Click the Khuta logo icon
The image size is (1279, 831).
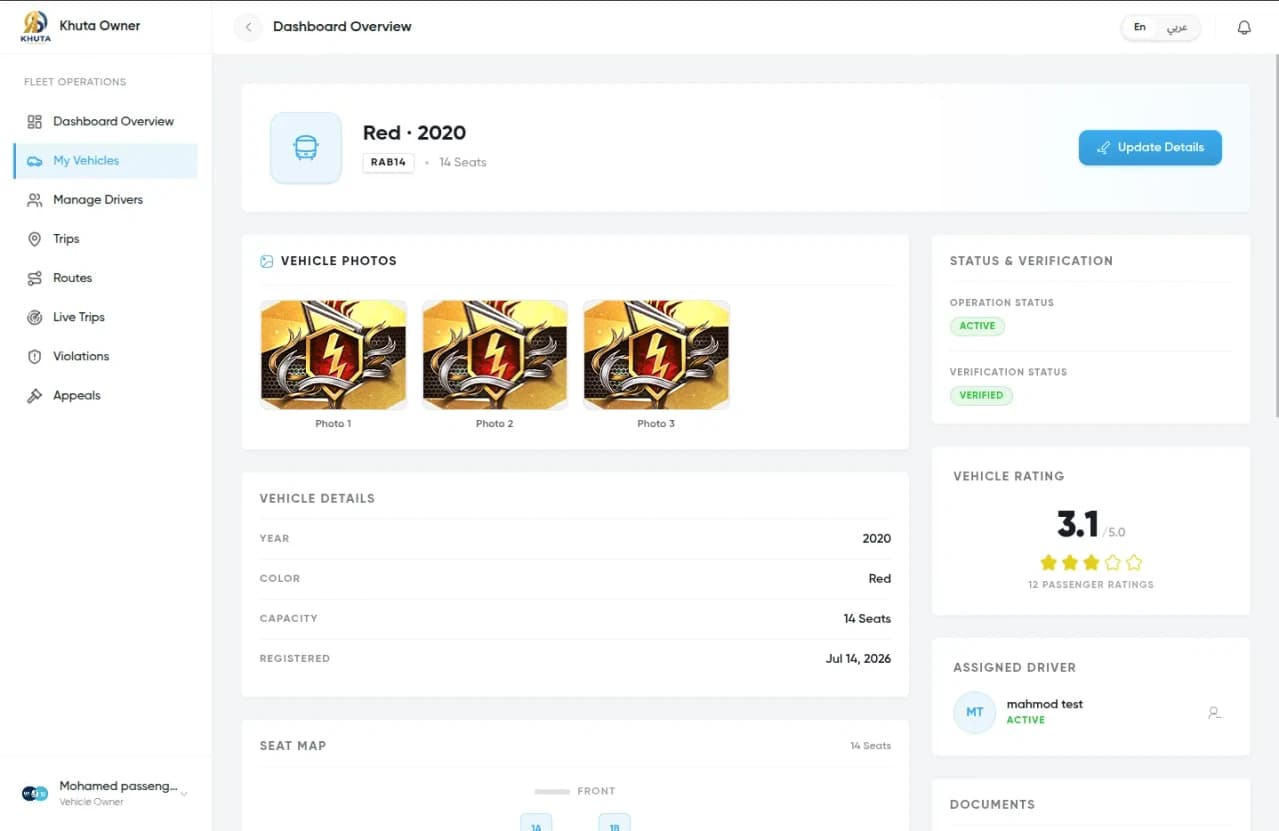[35, 26]
